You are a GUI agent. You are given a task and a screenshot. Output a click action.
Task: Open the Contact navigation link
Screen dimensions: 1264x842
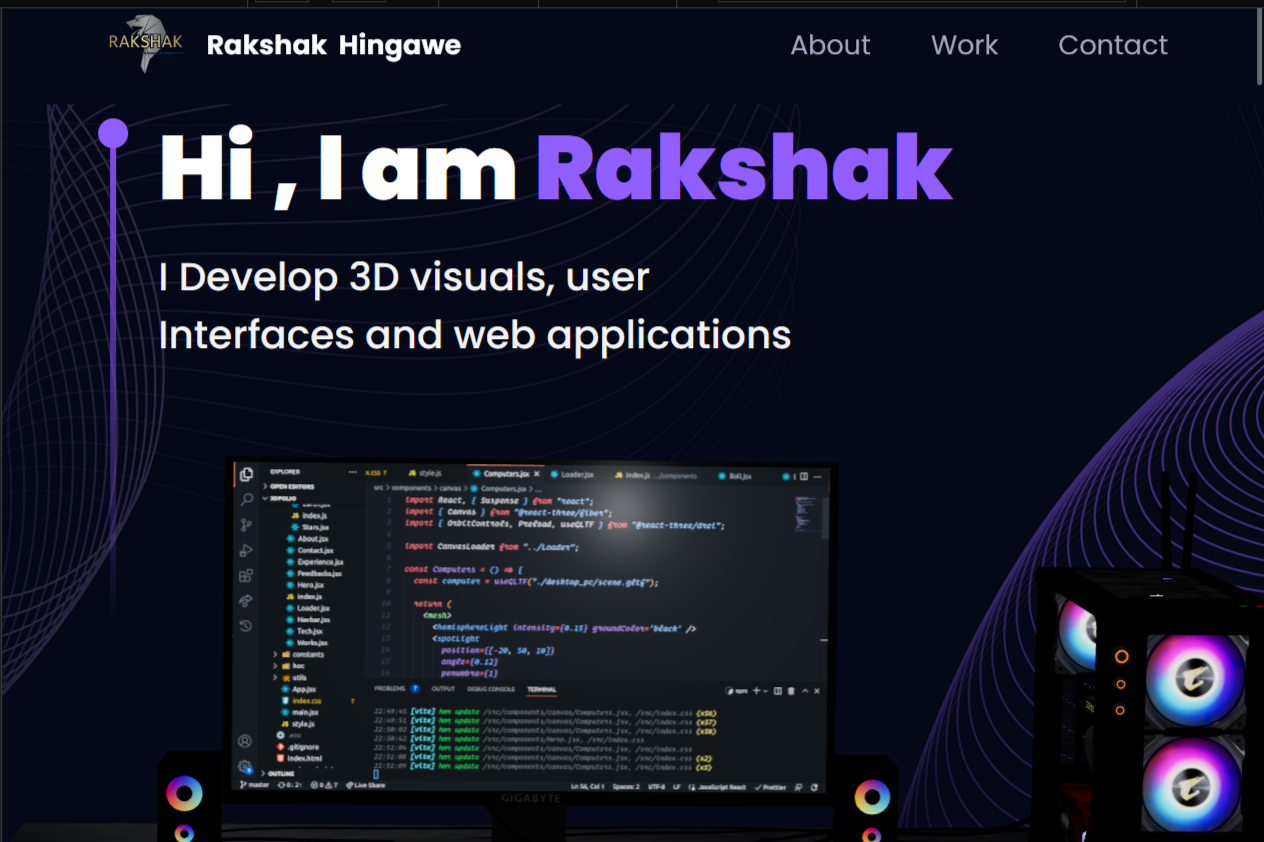pyautogui.click(x=1112, y=45)
